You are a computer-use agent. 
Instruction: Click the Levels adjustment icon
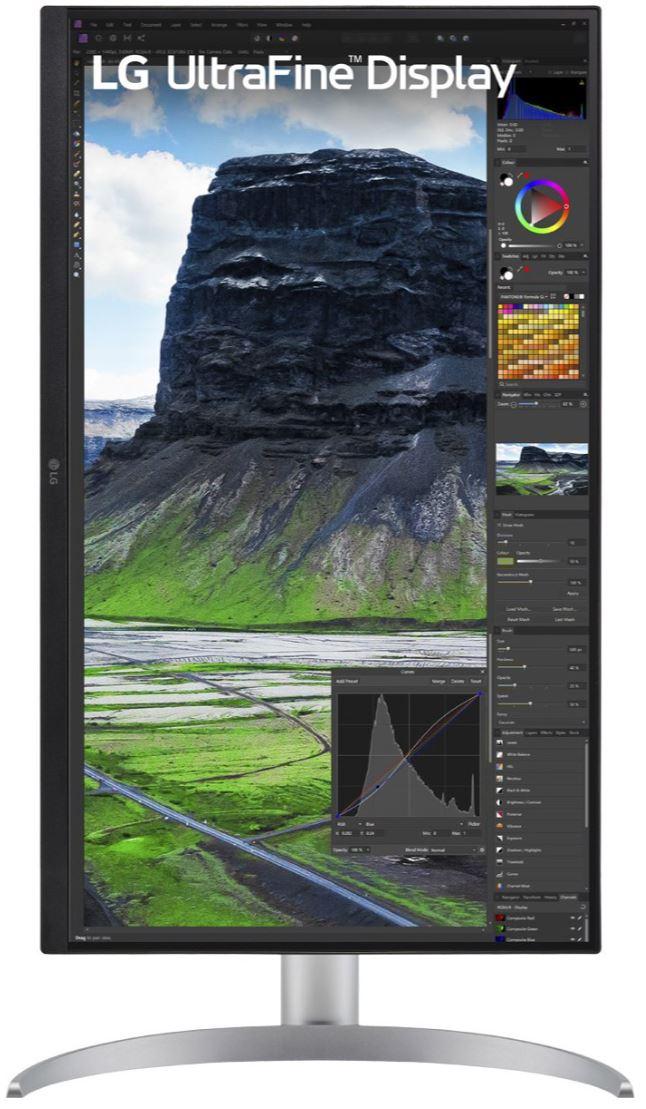point(500,743)
